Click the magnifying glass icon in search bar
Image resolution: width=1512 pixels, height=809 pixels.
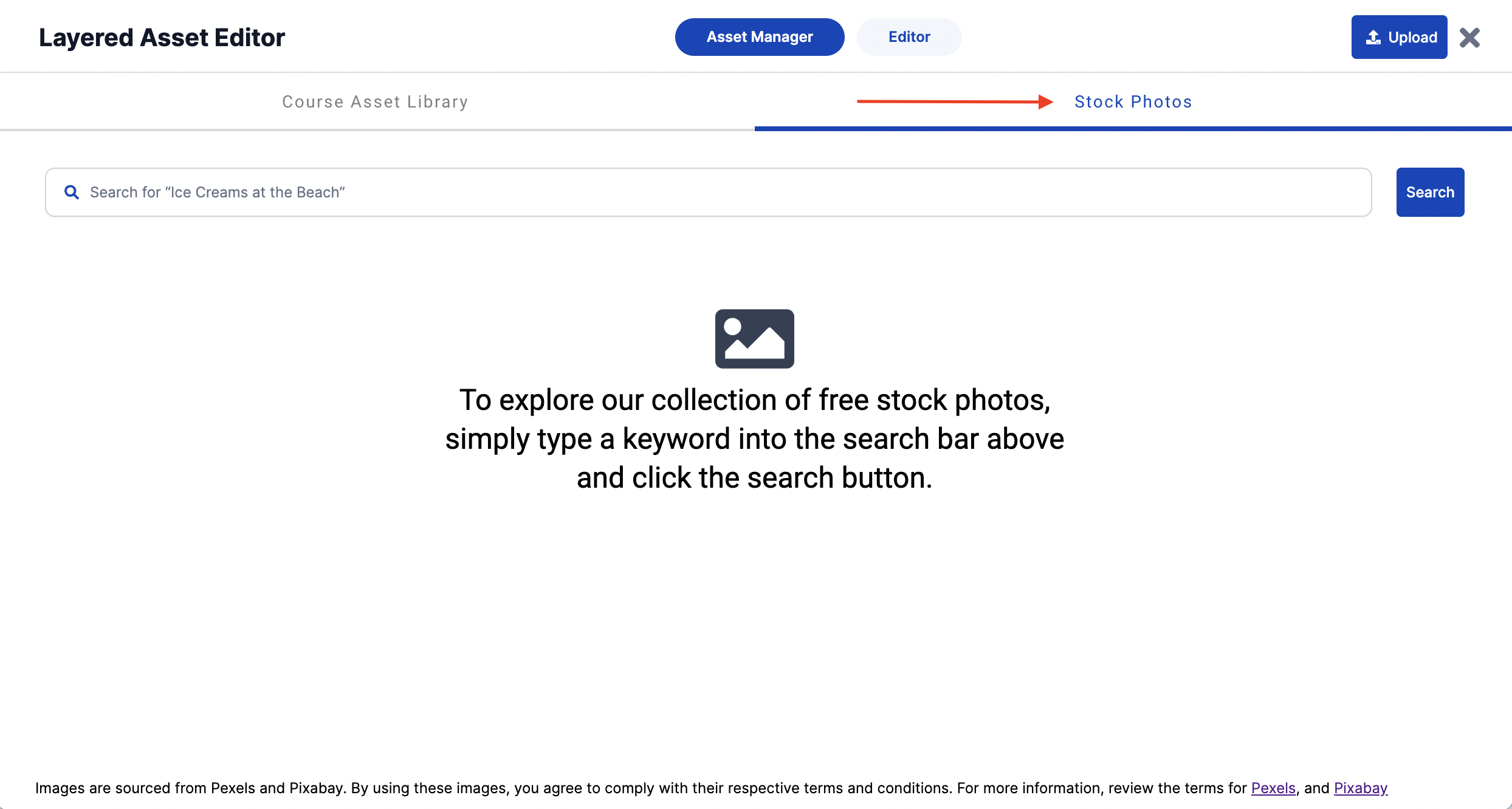[72, 193]
